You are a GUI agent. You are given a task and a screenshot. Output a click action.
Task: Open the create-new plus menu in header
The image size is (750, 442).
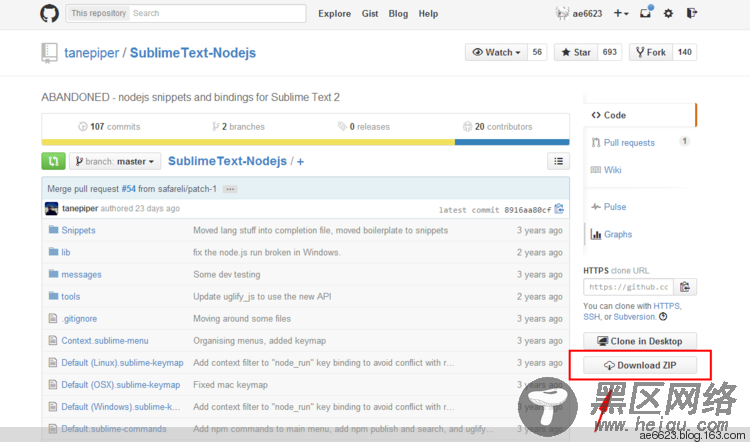tap(621, 13)
